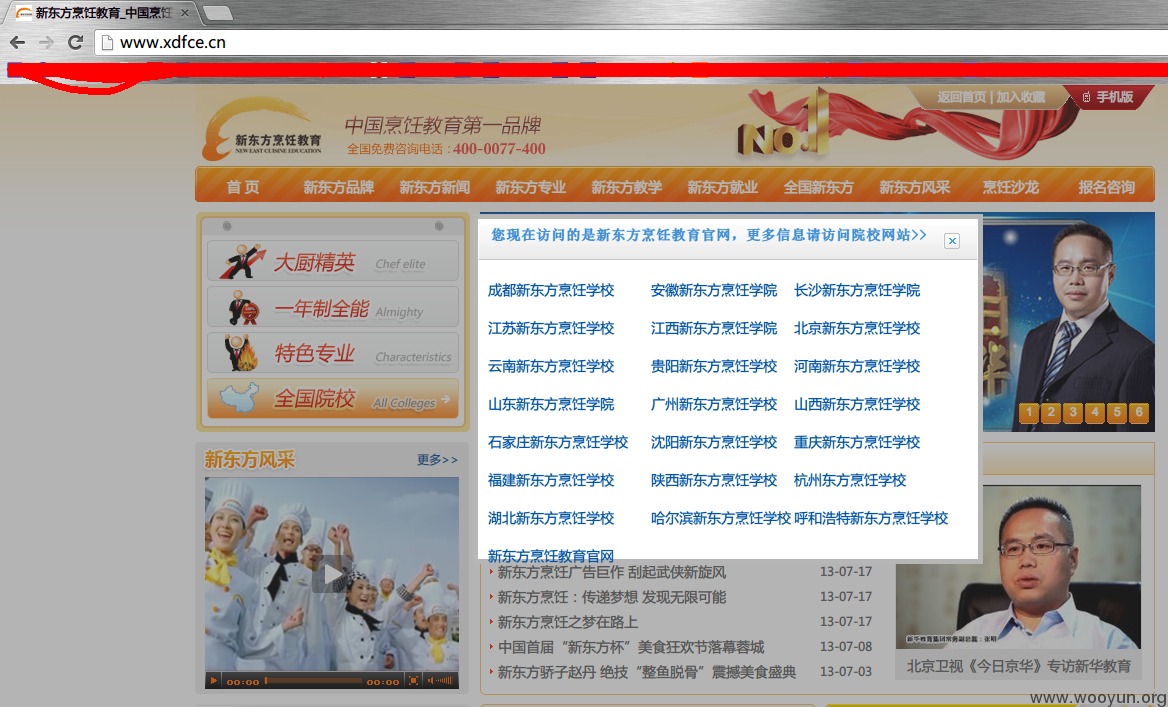Screen dimensions: 1168x707
Task: Open 烹饪沙龙 navigation item
Action: (x=1011, y=187)
